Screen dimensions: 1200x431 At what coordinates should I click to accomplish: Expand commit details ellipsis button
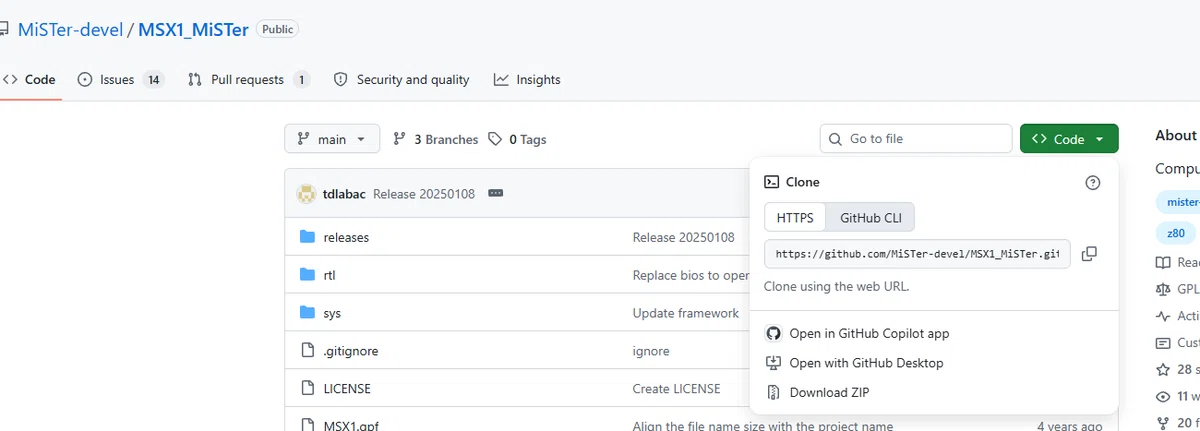coord(495,193)
